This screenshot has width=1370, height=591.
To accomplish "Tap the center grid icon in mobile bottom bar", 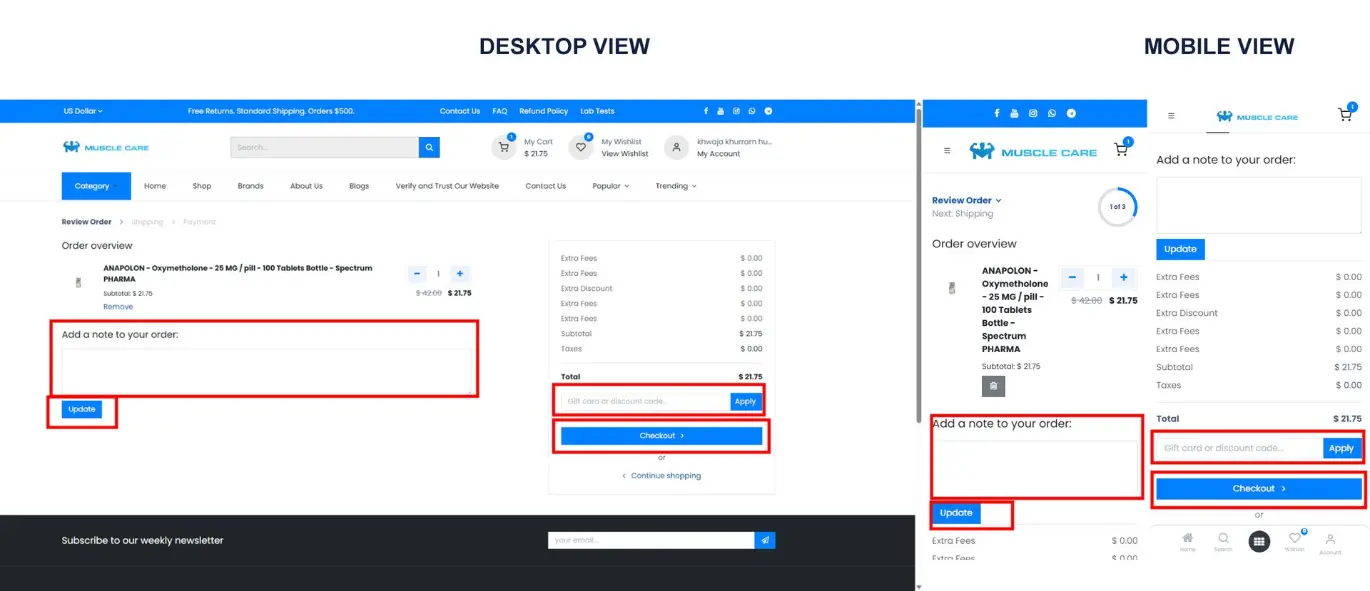I will (x=1259, y=541).
